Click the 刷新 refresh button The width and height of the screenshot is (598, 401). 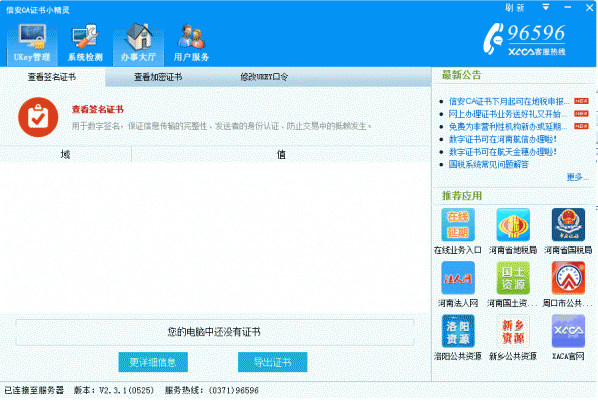coord(515,8)
